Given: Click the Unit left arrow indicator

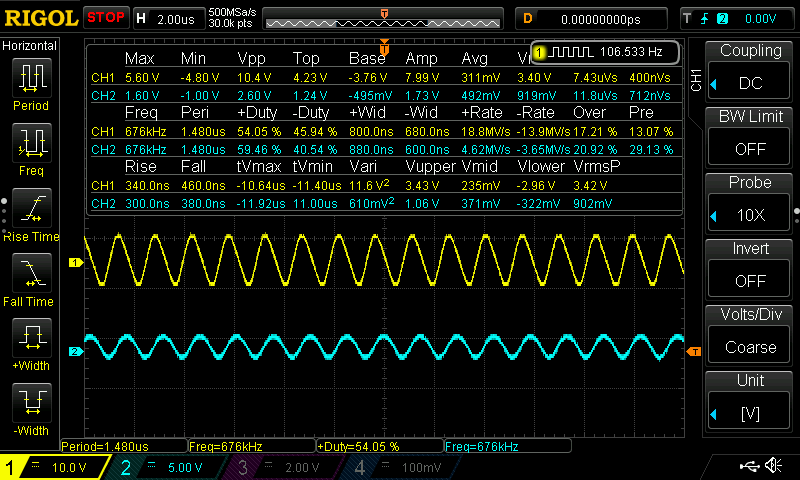Looking at the screenshot, I should (714, 415).
